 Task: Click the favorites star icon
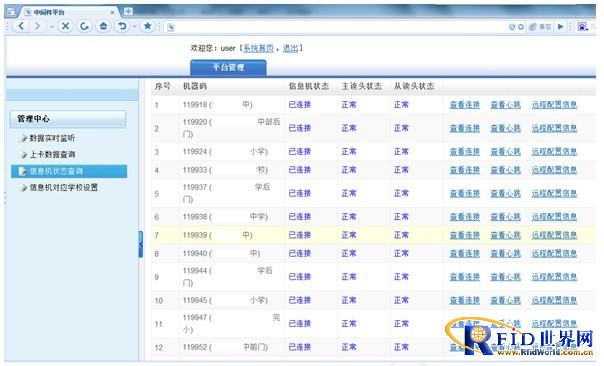click(x=147, y=26)
